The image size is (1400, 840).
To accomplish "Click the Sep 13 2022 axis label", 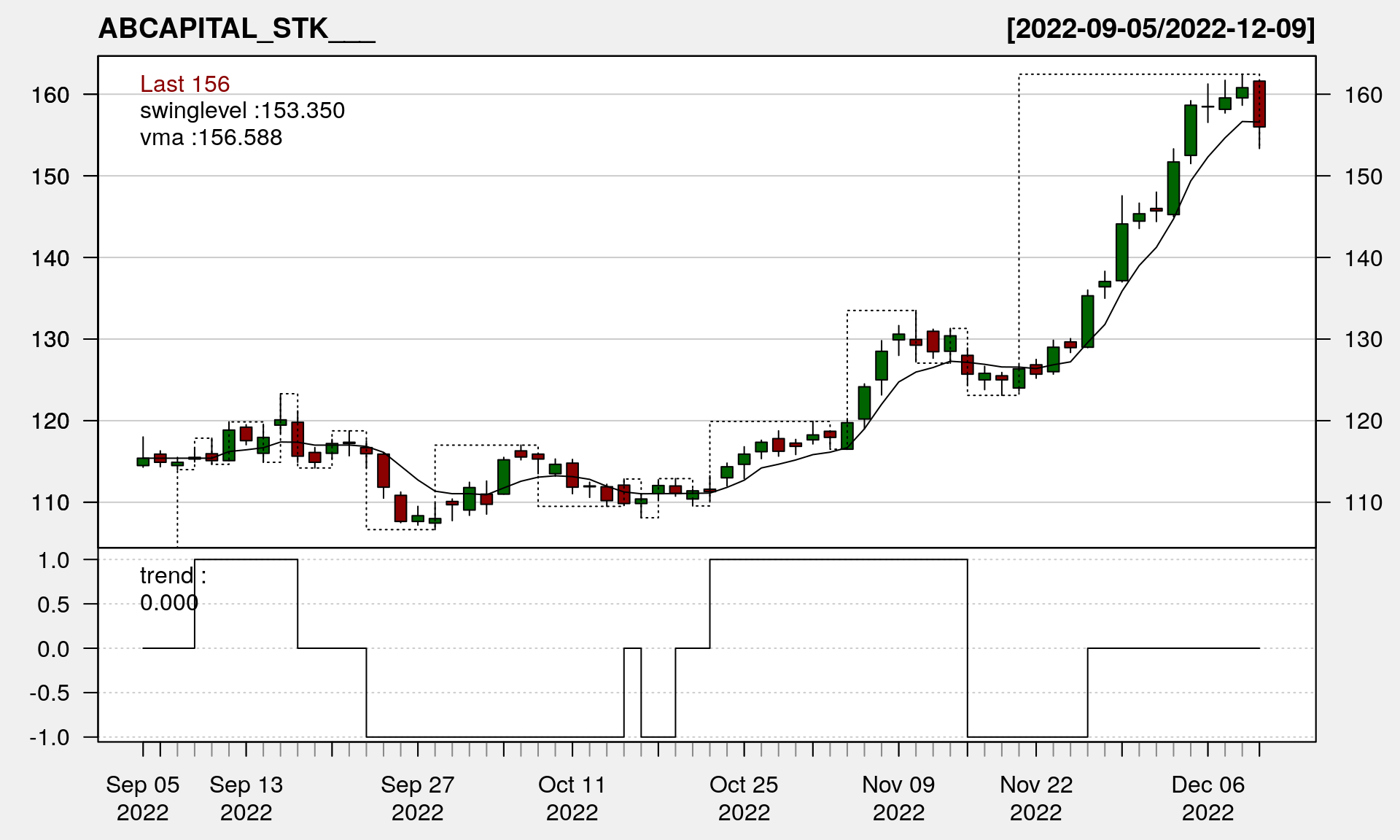I will point(246,798).
